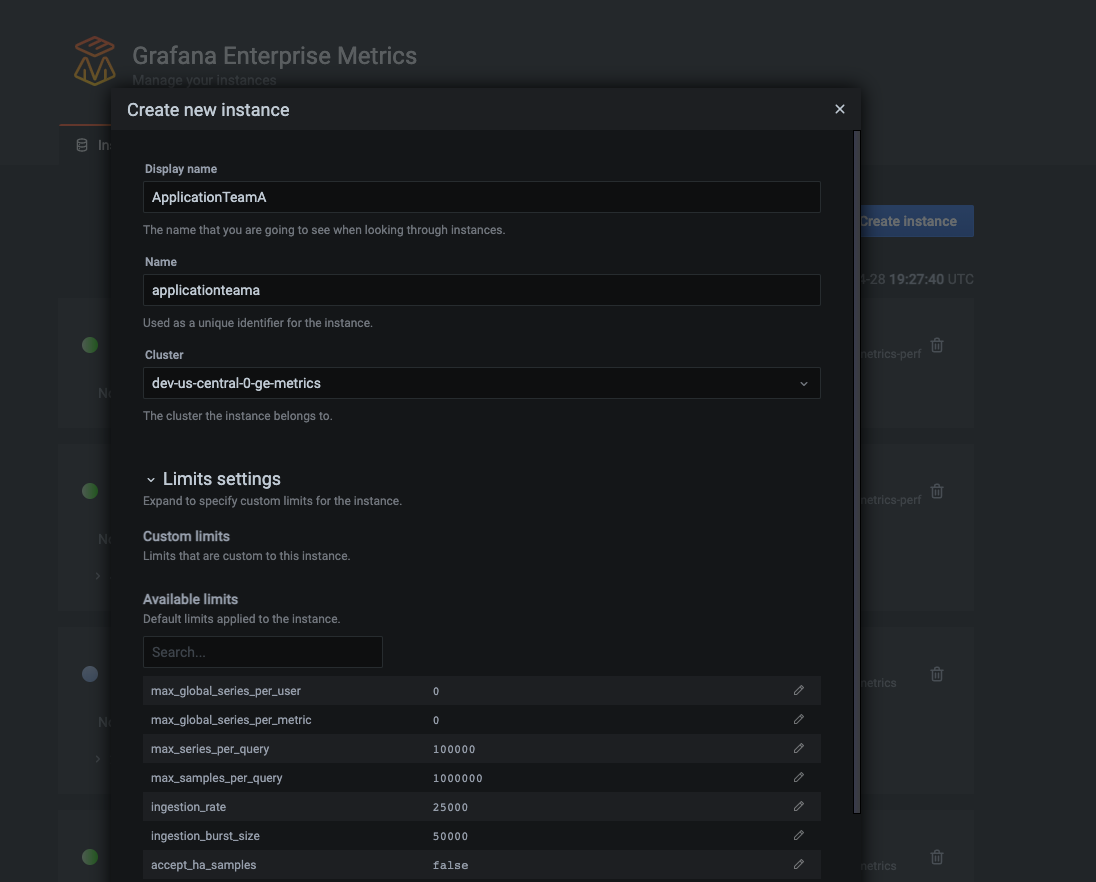This screenshot has height=882, width=1096.
Task: Click the second instance's trash delete icon
Action: pyautogui.click(x=937, y=491)
